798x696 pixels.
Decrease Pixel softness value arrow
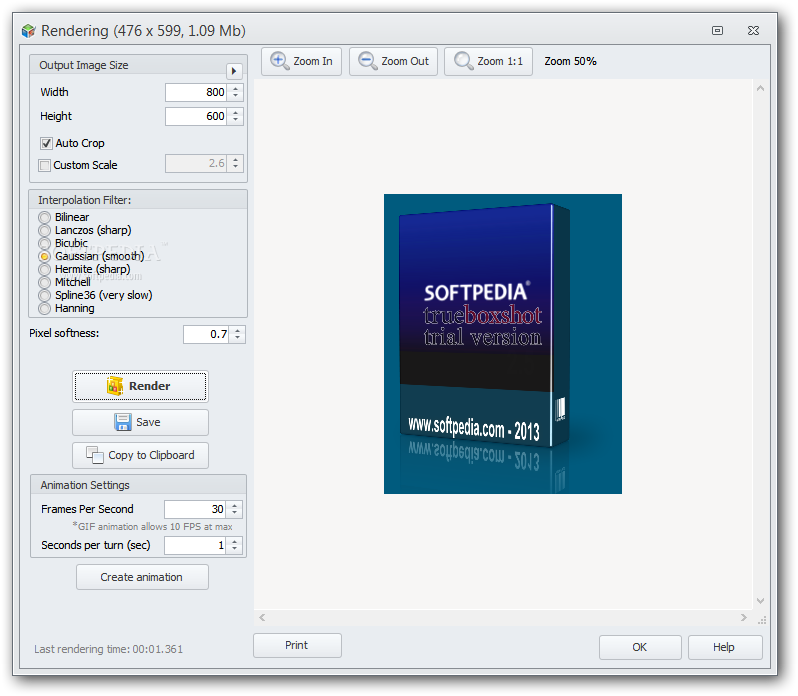point(237,338)
